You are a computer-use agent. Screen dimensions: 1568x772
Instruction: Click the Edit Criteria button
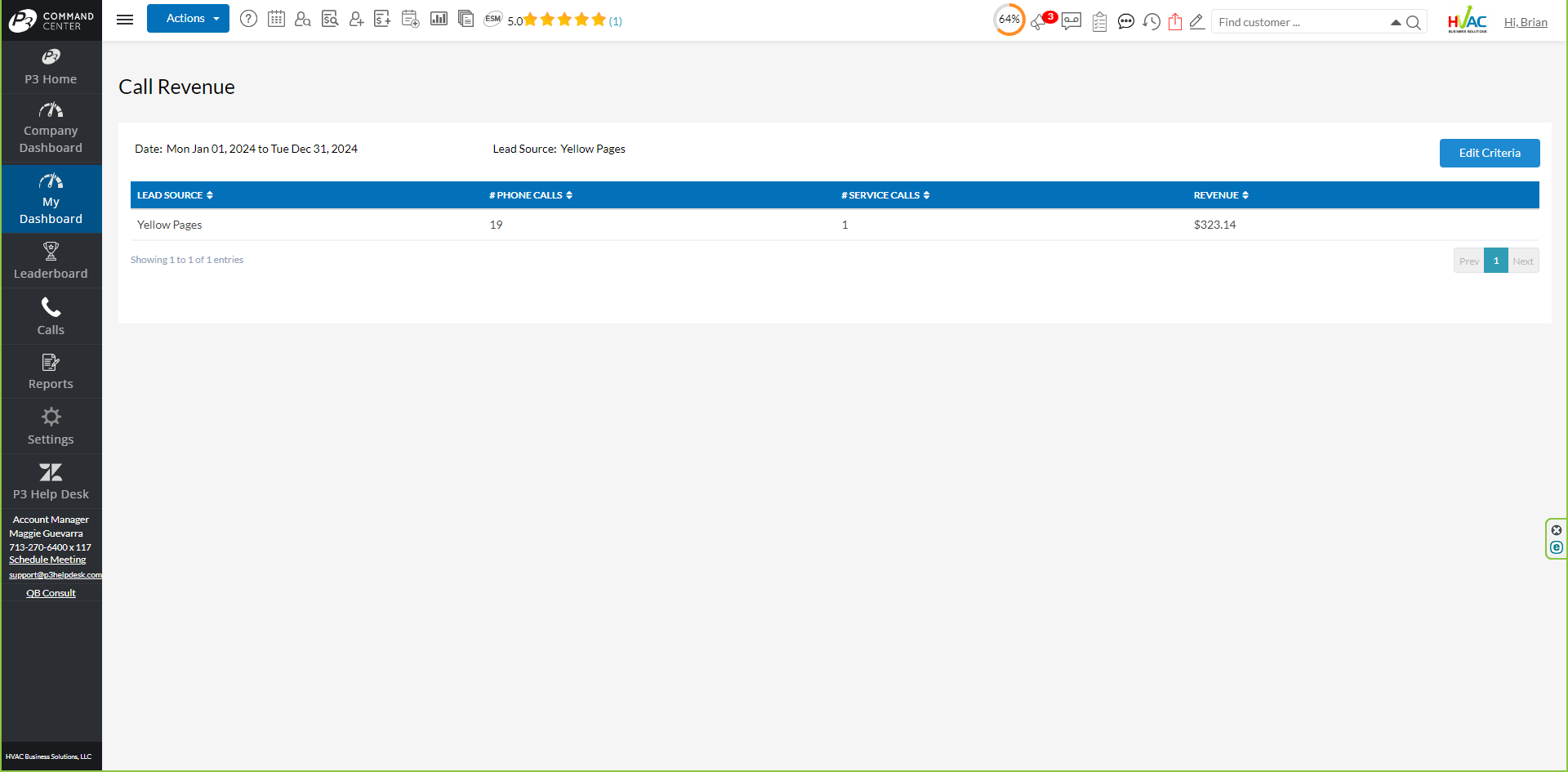pos(1490,153)
